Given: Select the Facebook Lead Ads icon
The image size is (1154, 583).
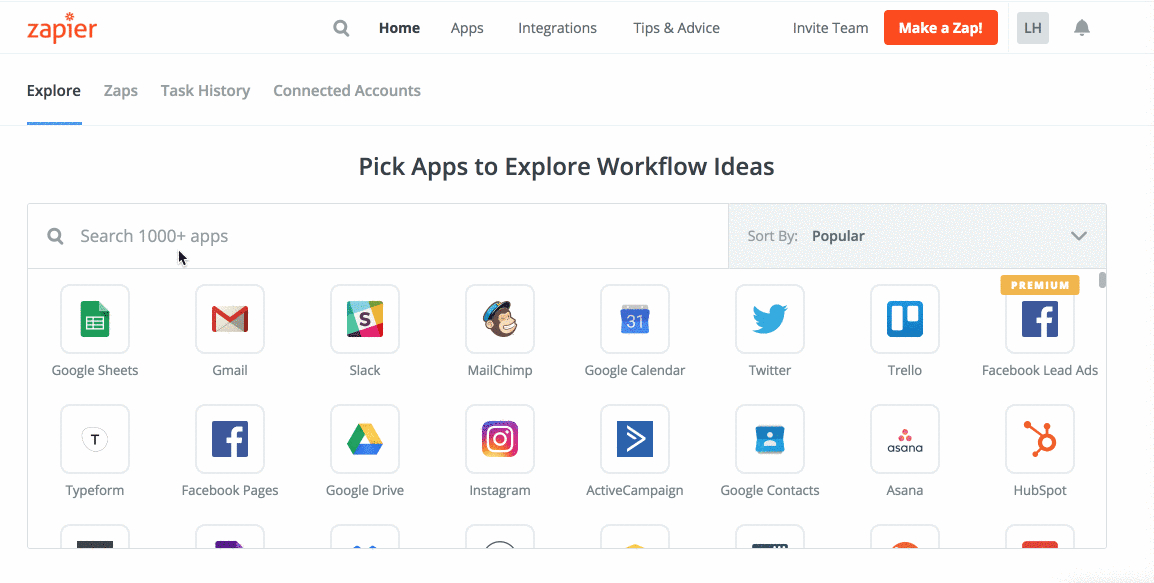Looking at the screenshot, I should 1040,319.
